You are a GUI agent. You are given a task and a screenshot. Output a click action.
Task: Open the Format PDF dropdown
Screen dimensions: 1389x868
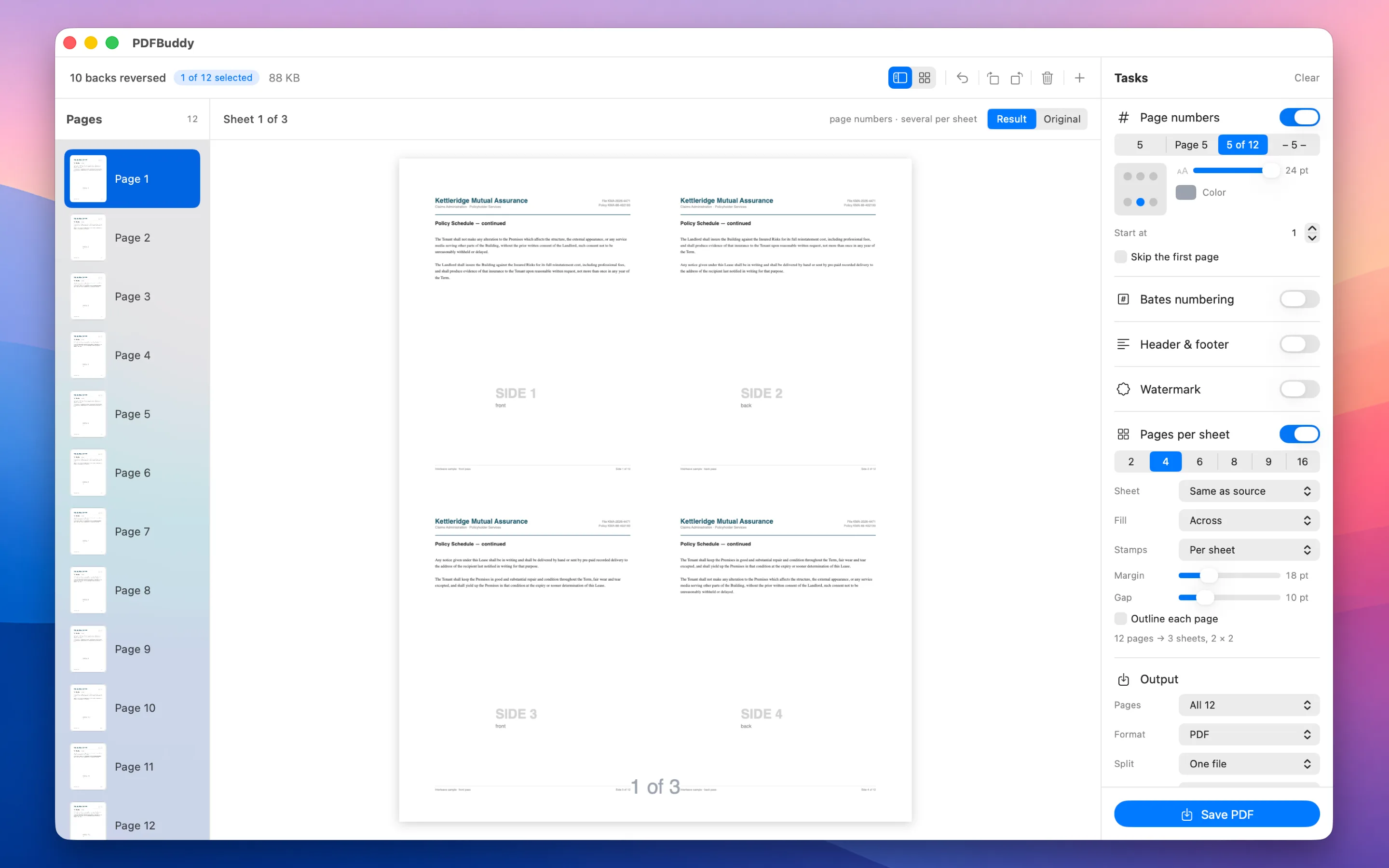coord(1249,735)
